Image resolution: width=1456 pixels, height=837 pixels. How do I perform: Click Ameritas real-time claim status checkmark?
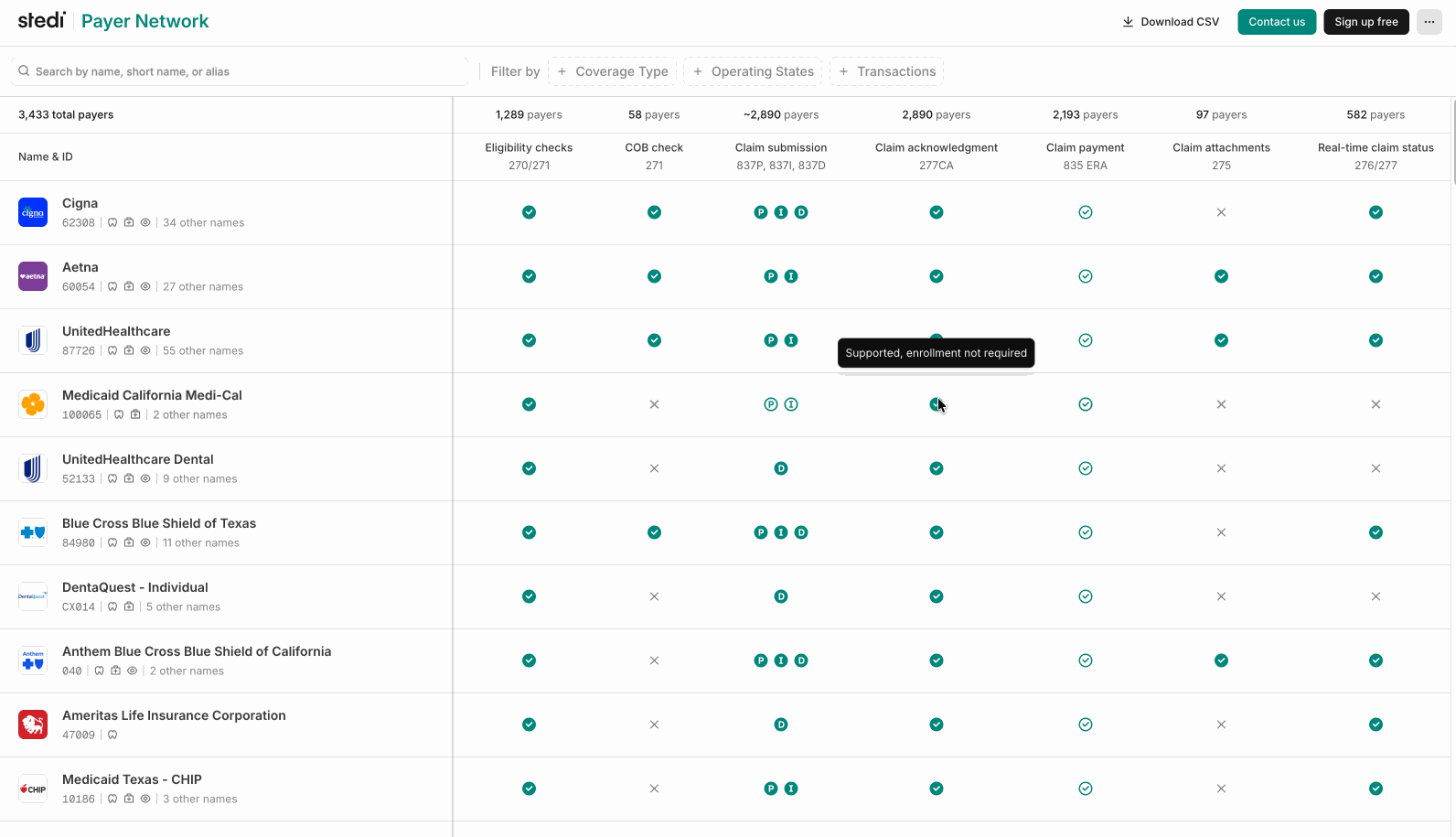(1376, 724)
